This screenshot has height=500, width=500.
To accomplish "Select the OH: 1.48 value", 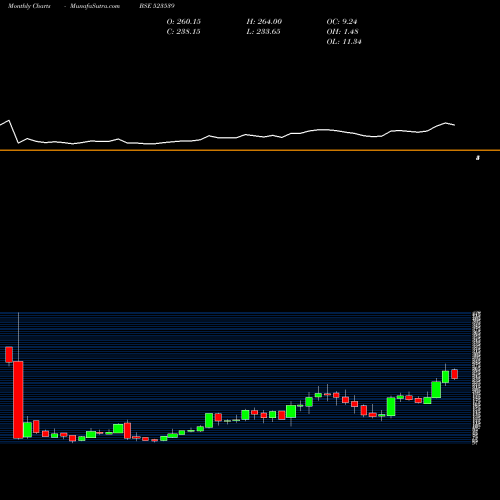I will pos(342,32).
